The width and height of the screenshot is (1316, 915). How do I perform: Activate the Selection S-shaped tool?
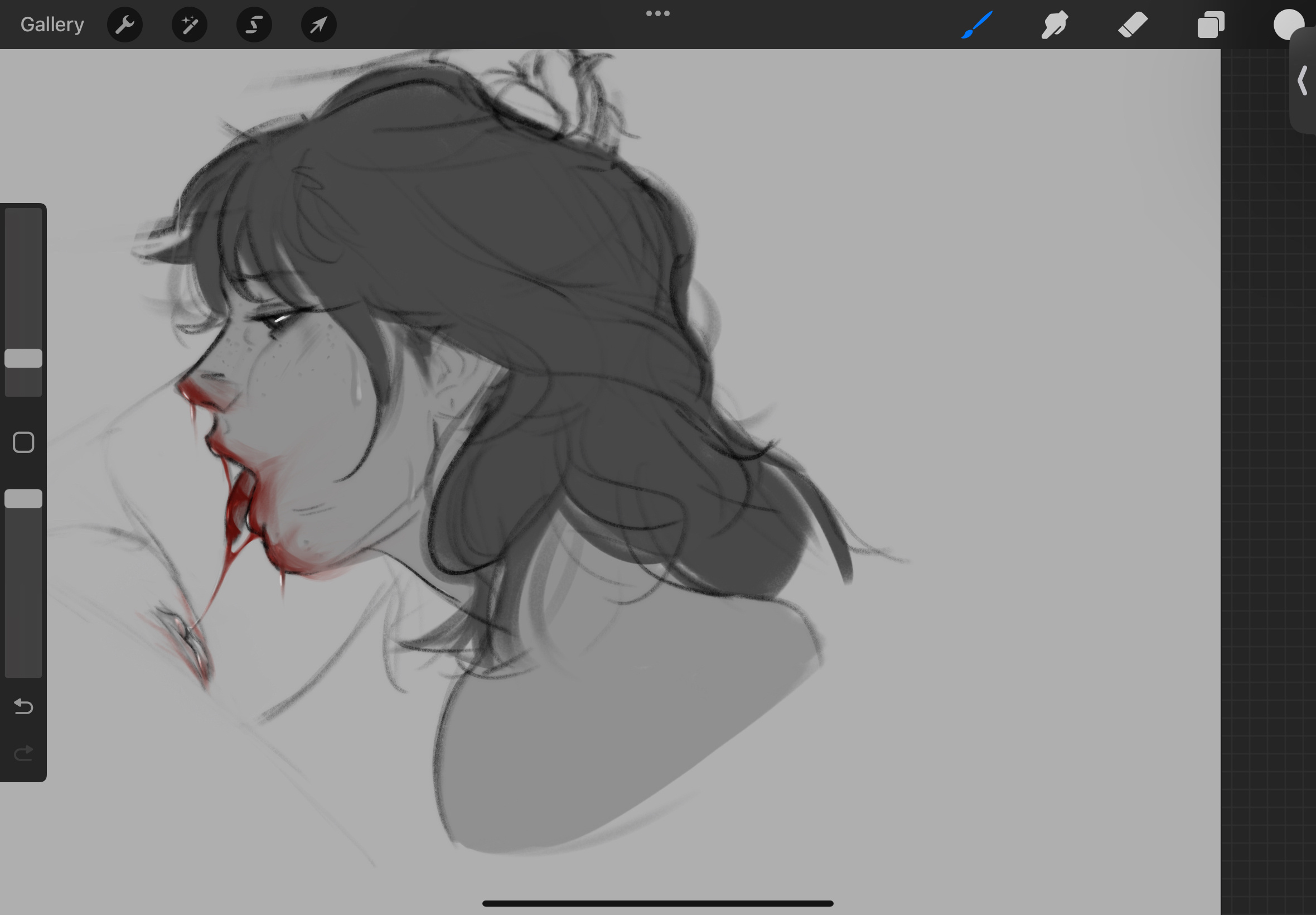254,25
